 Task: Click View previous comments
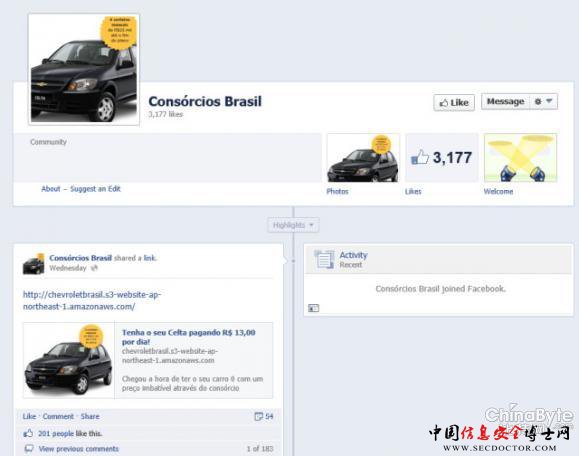[79, 449]
